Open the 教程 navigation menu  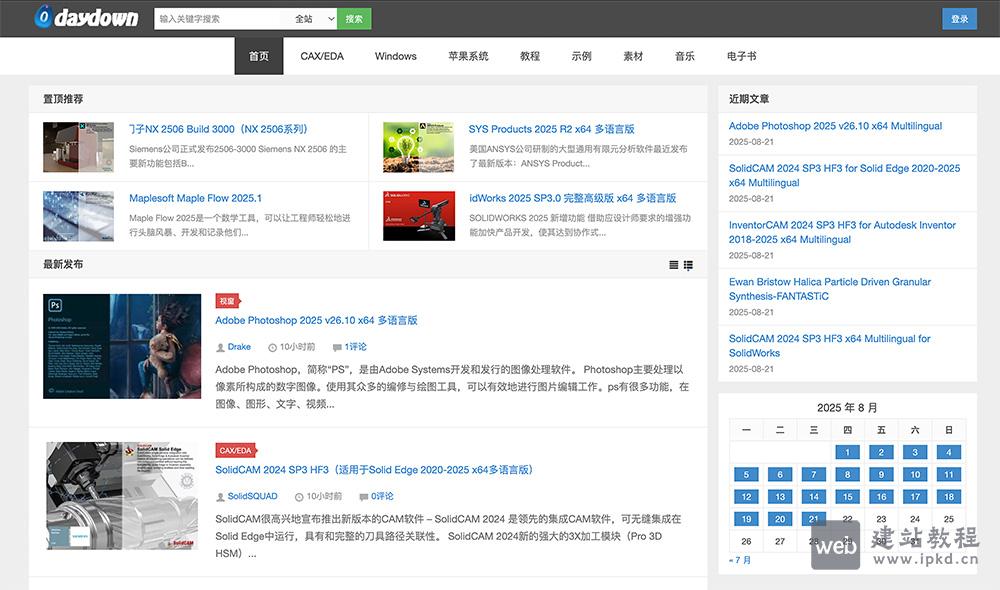click(x=530, y=56)
